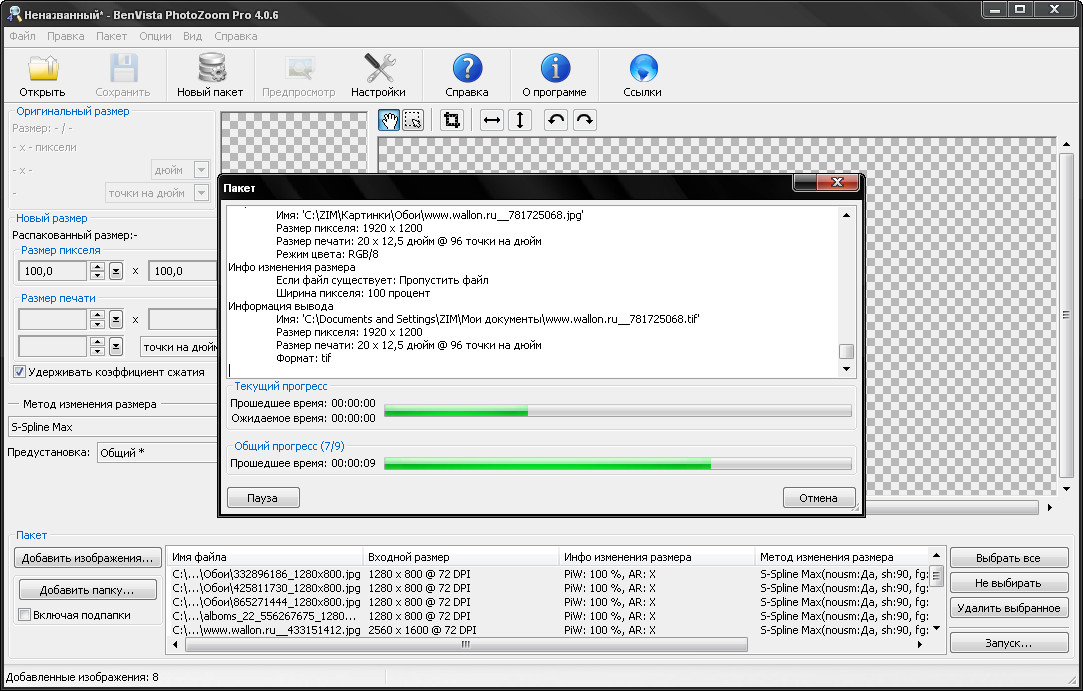The width and height of the screenshot is (1083, 691).
Task: Click Удалить выбранное button
Action: tap(1008, 608)
